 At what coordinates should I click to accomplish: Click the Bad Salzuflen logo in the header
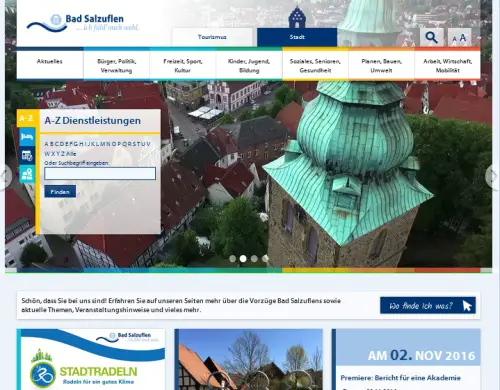(83, 23)
